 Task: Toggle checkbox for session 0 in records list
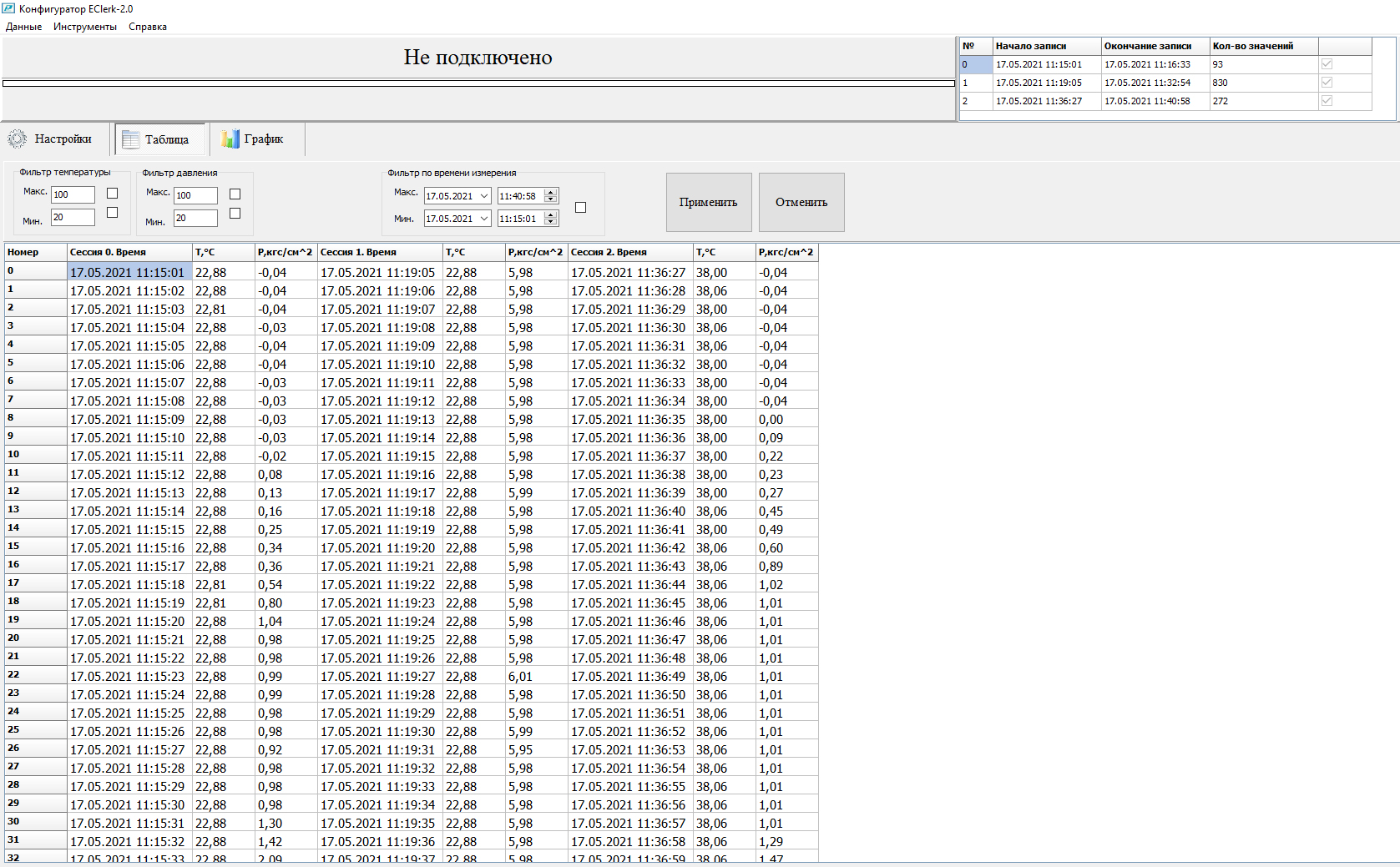tap(1327, 64)
